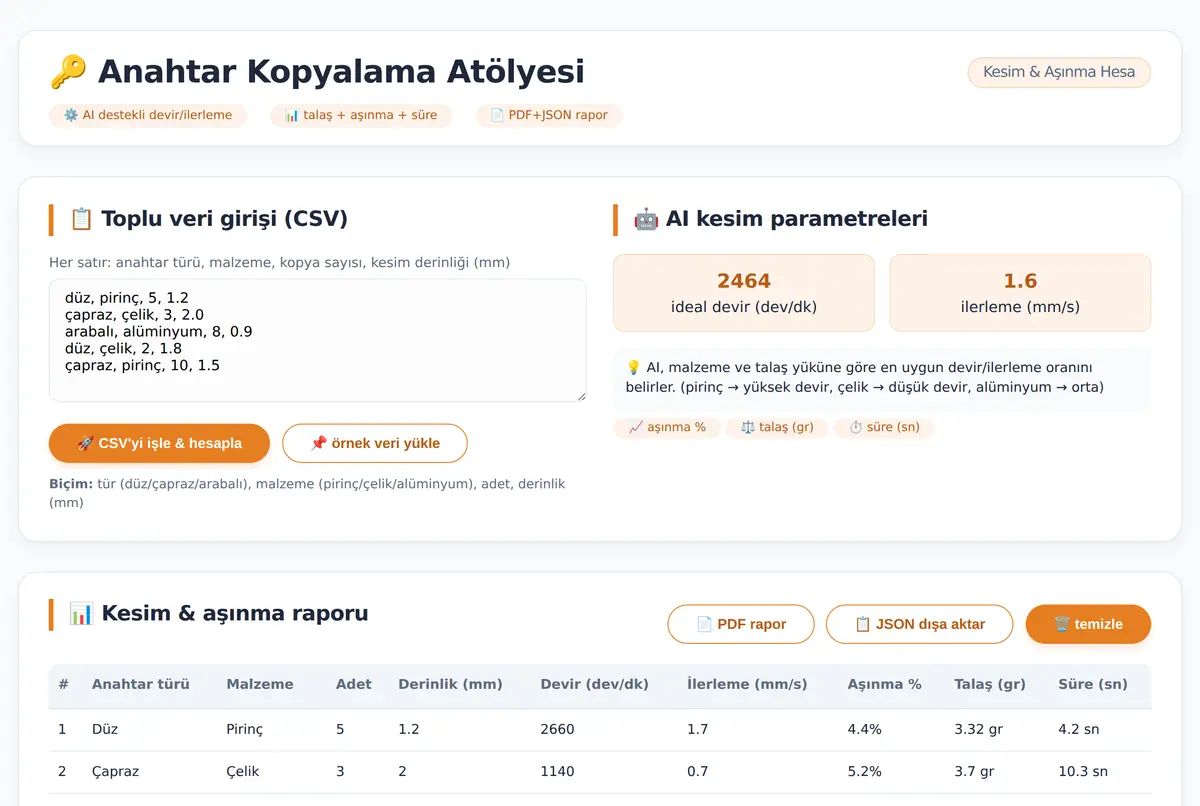Image resolution: width=1200 pixels, height=806 pixels.
Task: Click the light bulb AI hint text
Action: pyautogui.click(x=882, y=377)
